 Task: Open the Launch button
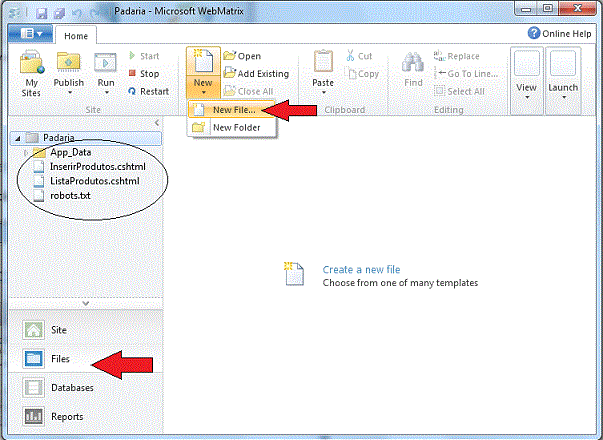click(563, 80)
